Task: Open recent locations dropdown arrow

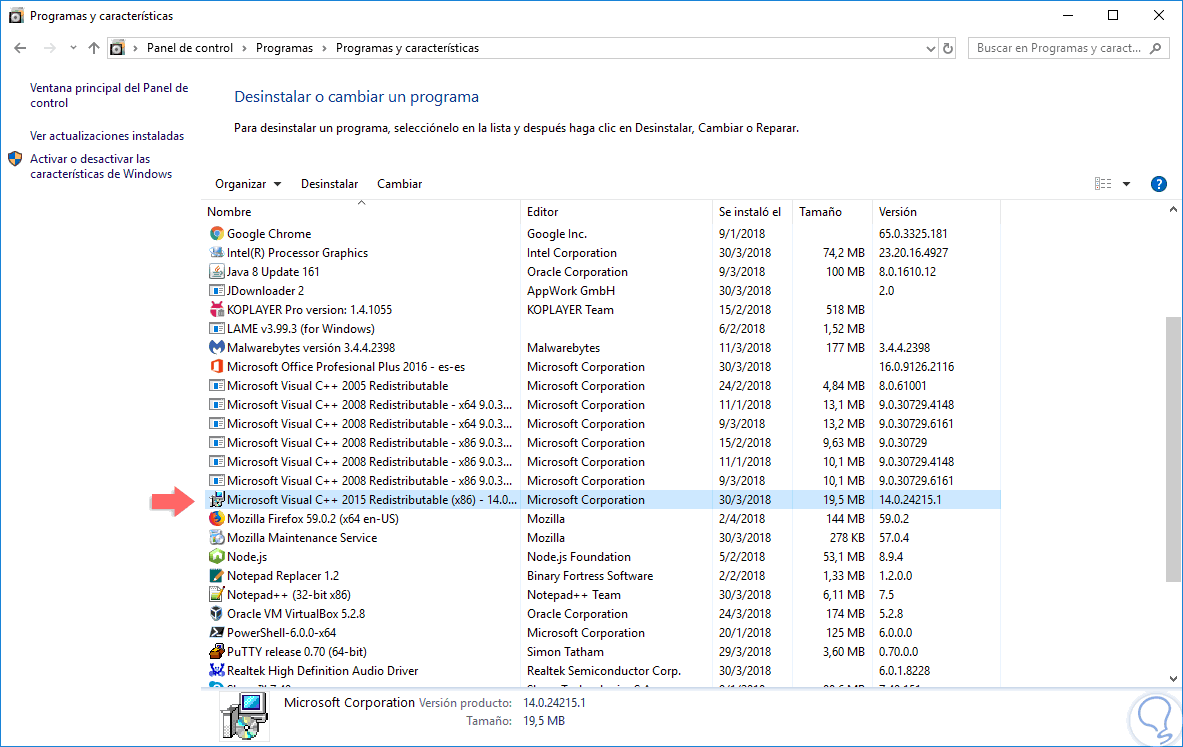Action: [73, 48]
